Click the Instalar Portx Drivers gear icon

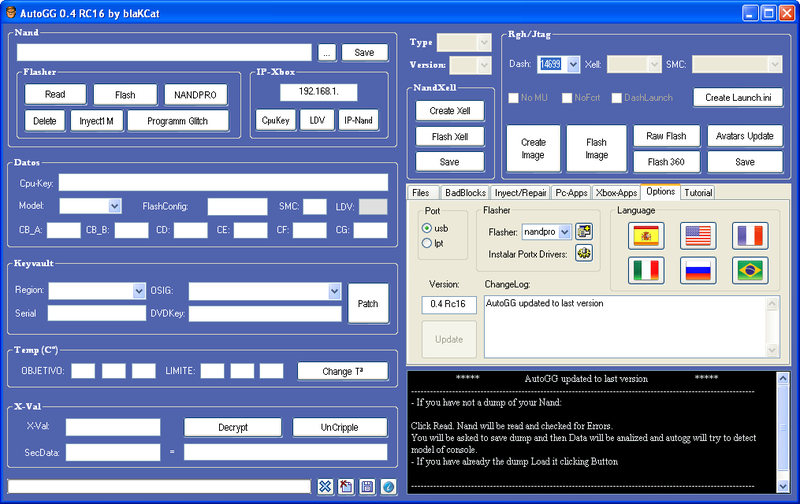[584, 253]
